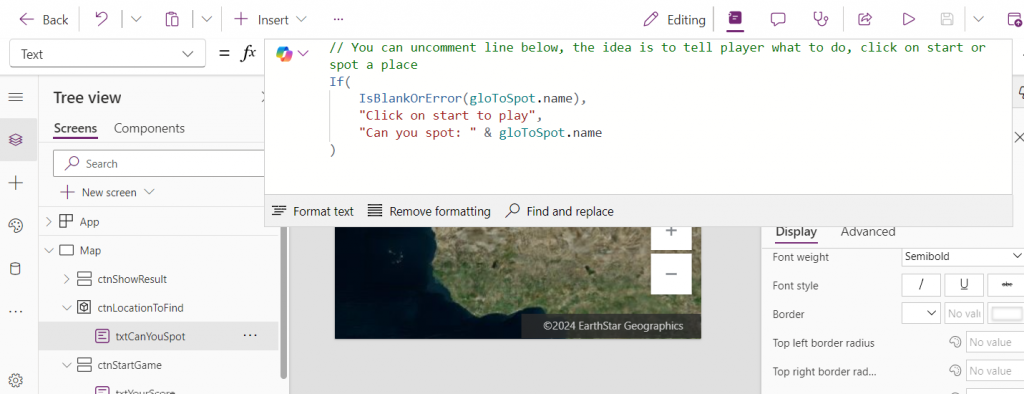The width and height of the screenshot is (1024, 394).
Task: Click the Save icon
Action: [947, 20]
